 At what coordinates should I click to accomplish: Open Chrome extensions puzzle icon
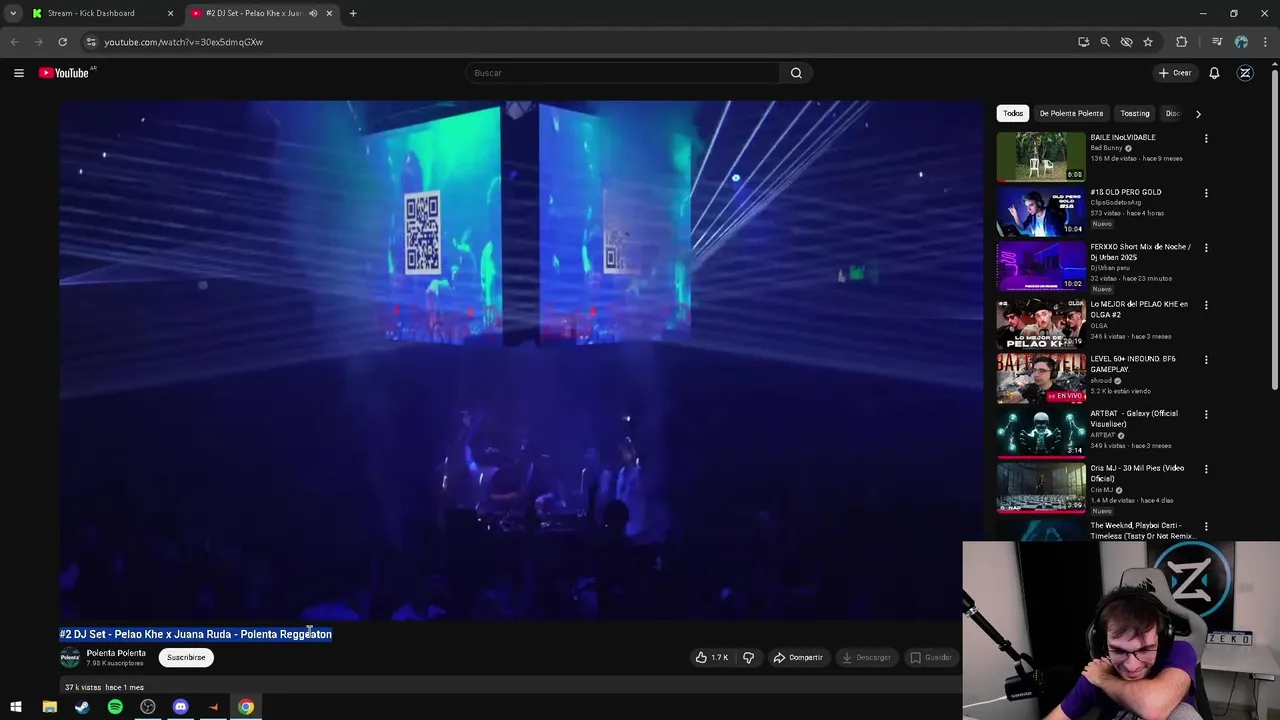click(1182, 42)
